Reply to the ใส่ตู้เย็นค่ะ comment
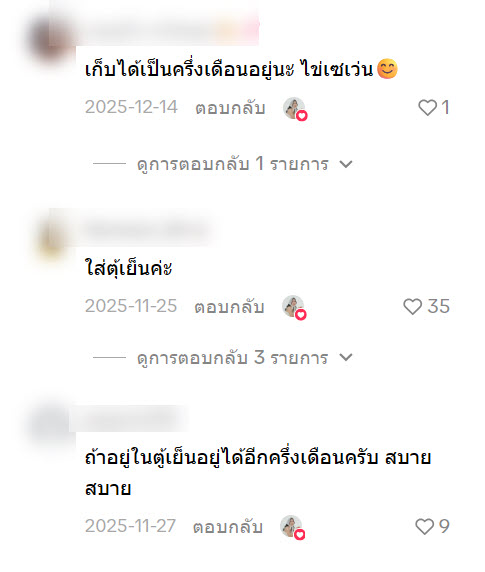The height and width of the screenshot is (572, 485). pos(229,307)
